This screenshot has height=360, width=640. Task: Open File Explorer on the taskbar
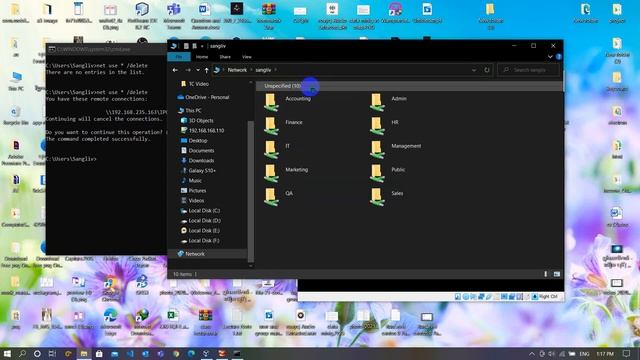(84, 353)
